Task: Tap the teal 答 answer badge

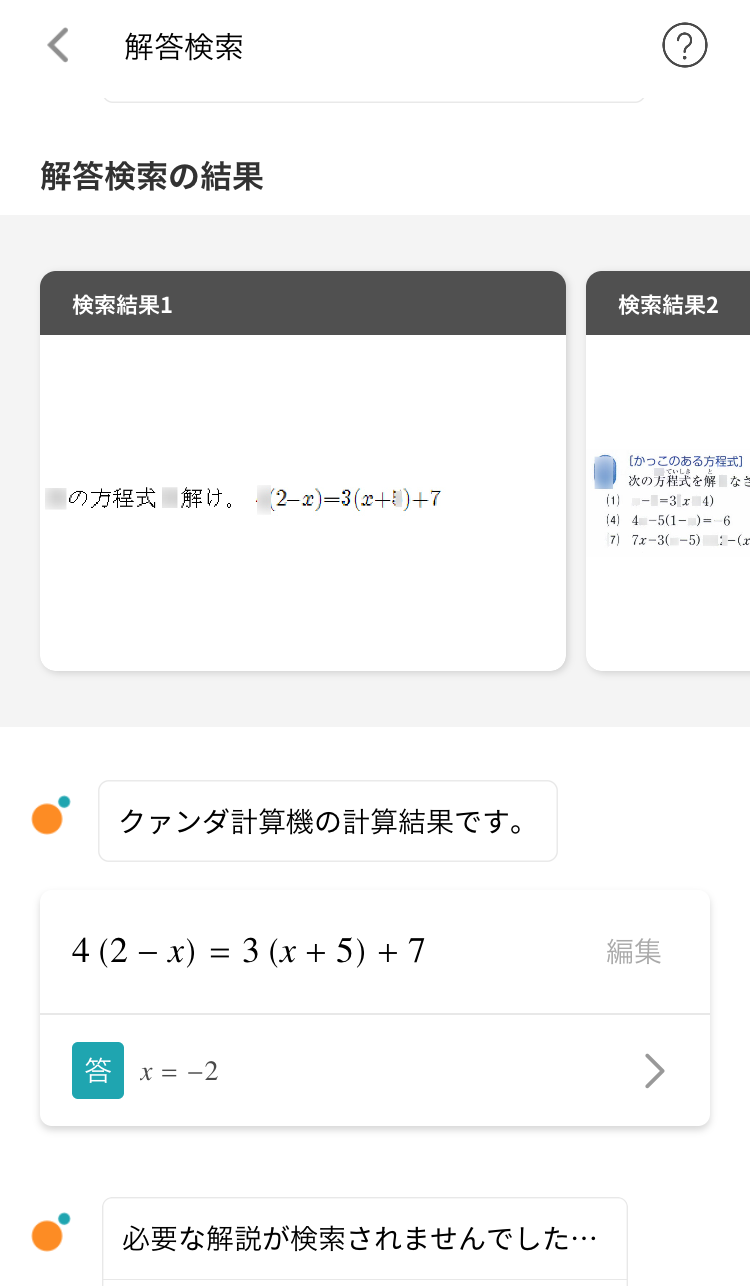Action: tap(98, 1071)
